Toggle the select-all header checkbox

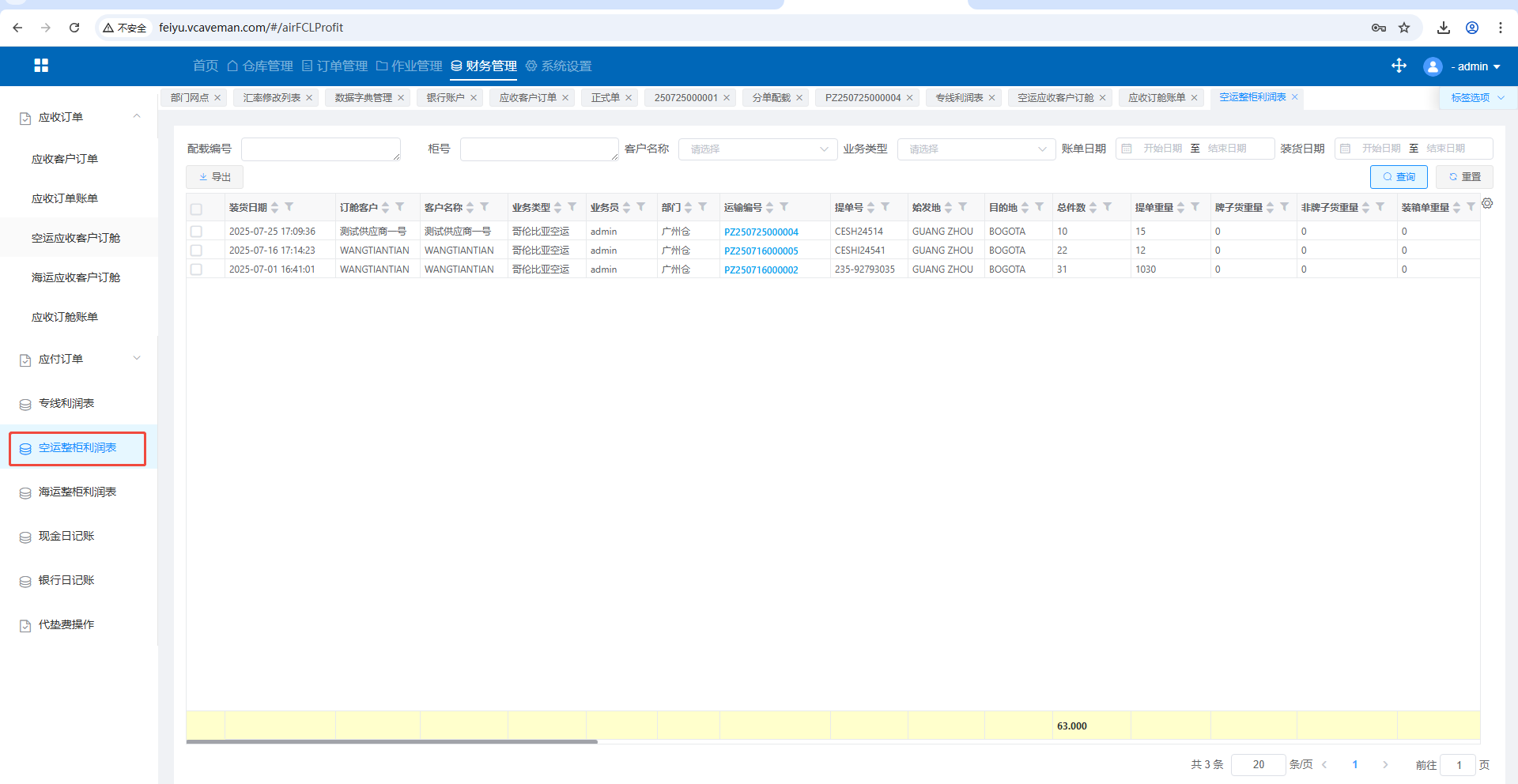pos(196,209)
